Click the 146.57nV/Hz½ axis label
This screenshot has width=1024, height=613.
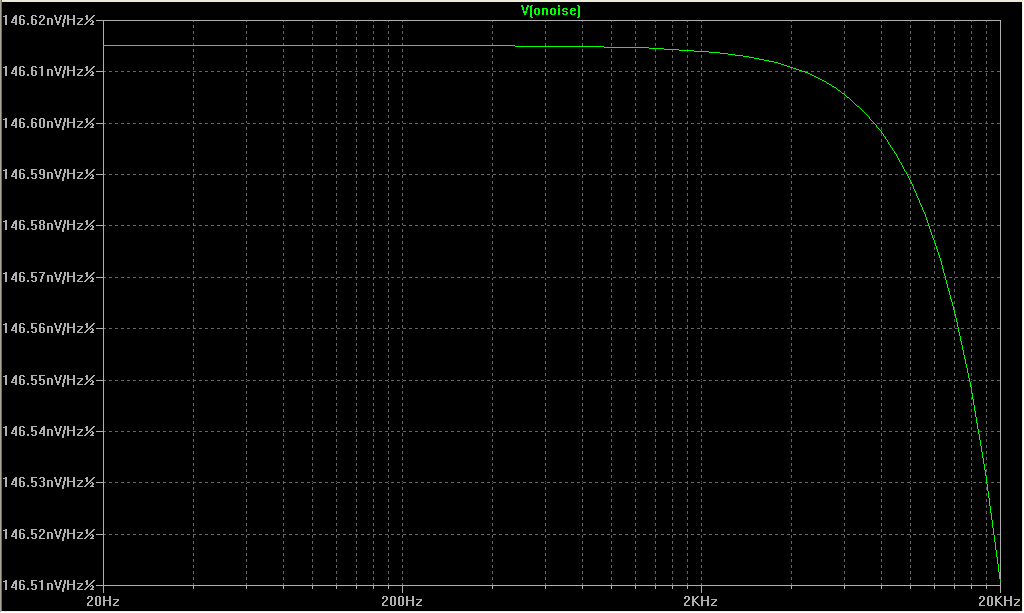49,277
